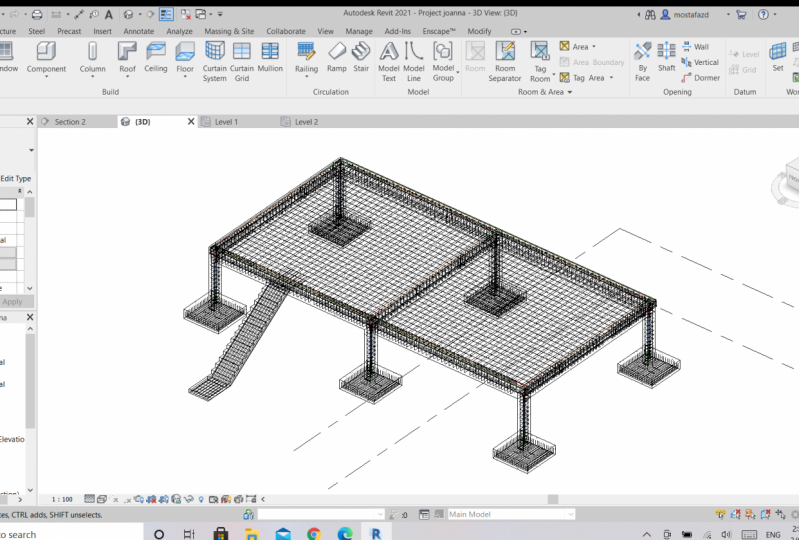Select the Room Separator tool
799x540 pixels.
505,62
